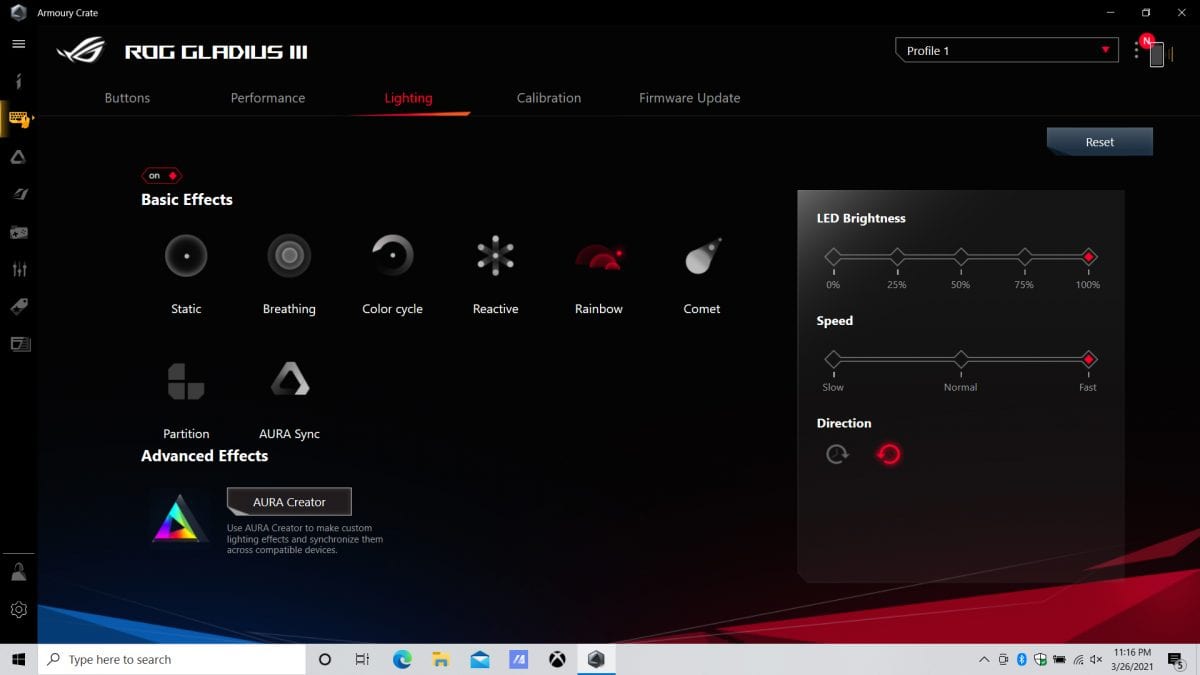The height and width of the screenshot is (675, 1200).
Task: Click the three-dot notification menu icon
Action: (1136, 50)
